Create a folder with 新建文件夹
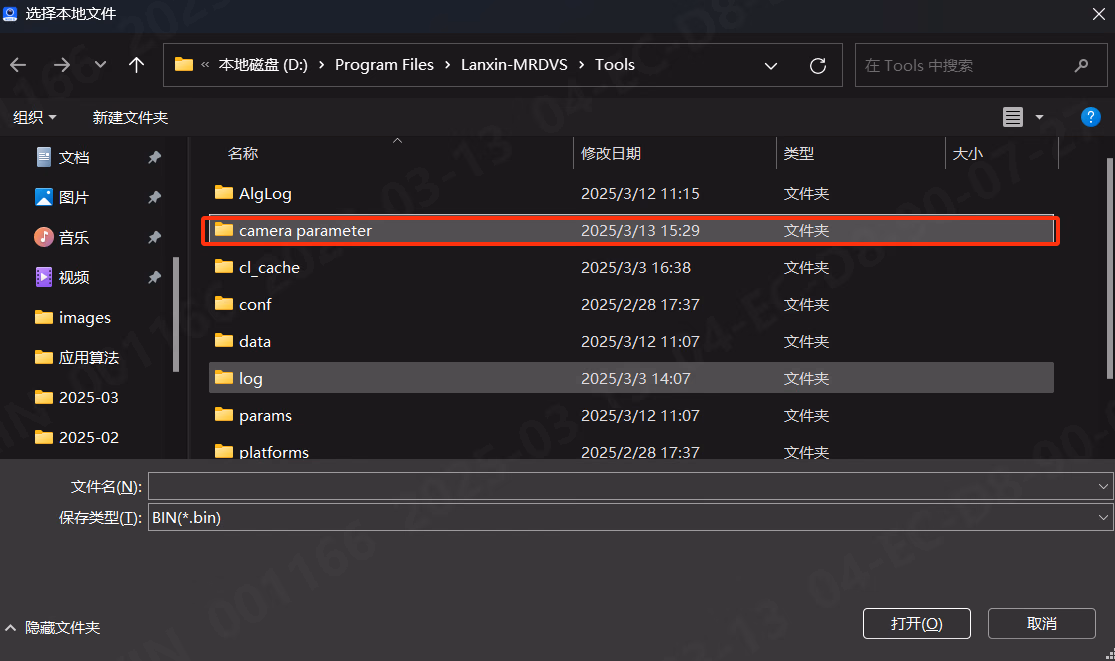 click(x=130, y=117)
